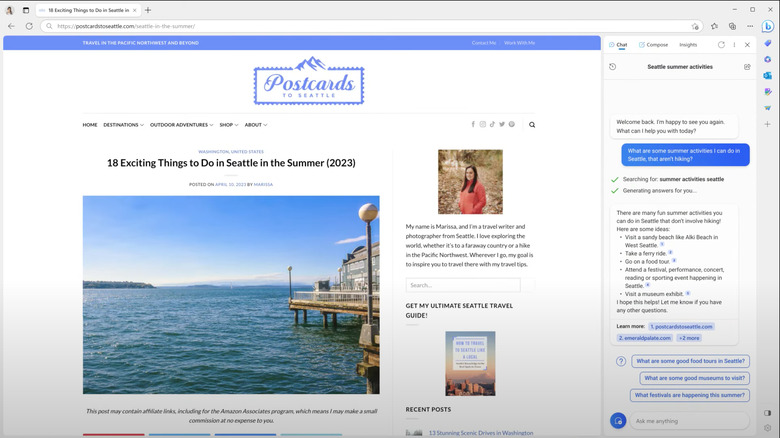Open chat history clock icon

click(x=612, y=67)
